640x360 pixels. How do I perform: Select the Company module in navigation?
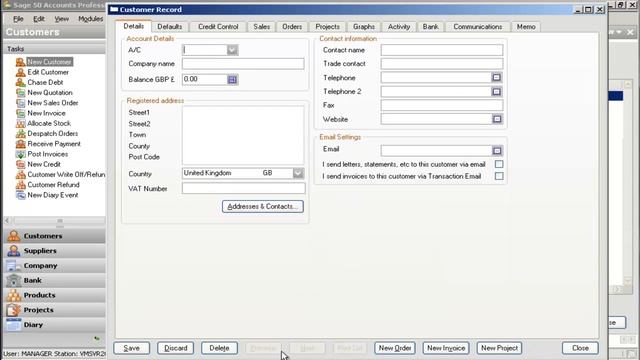[55, 266]
